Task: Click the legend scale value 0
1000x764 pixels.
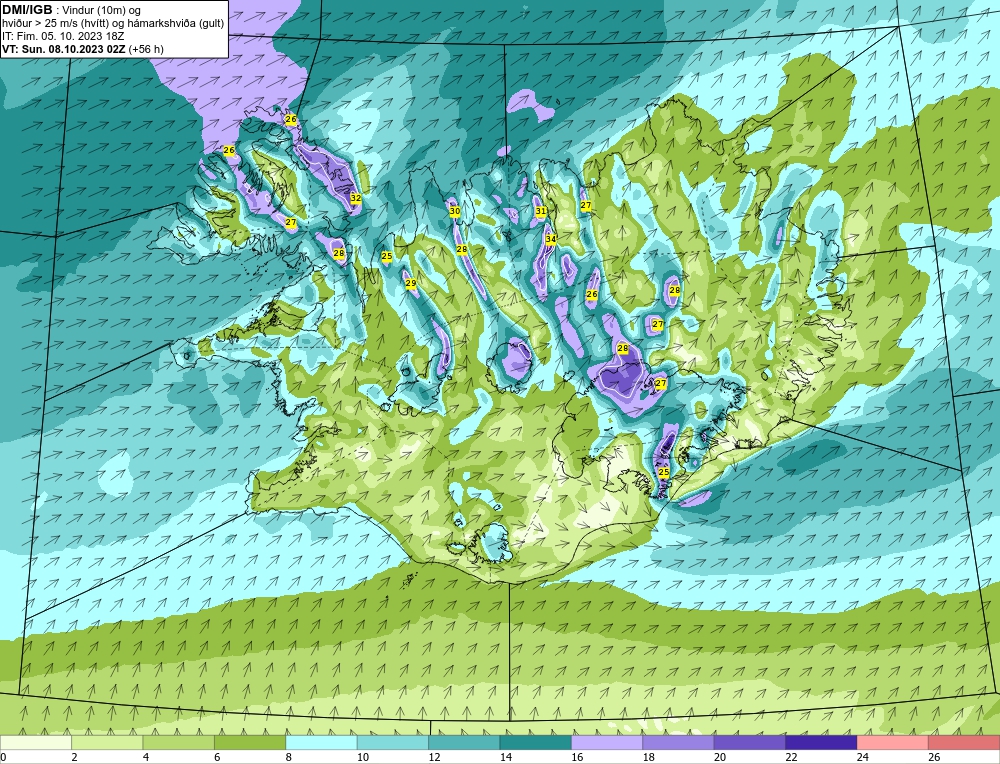Action: pyautogui.click(x=3, y=757)
